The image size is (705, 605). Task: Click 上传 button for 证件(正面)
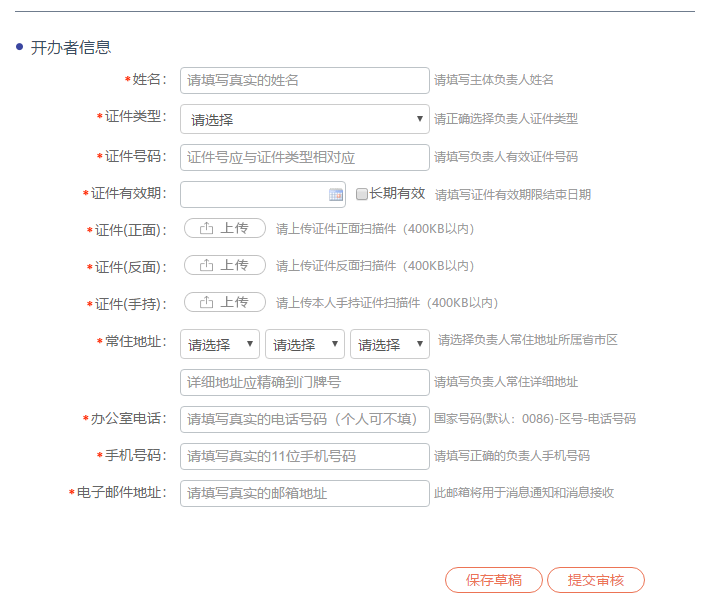tap(225, 228)
